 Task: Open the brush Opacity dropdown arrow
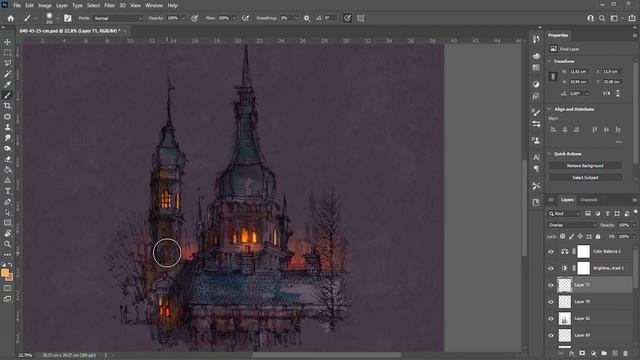[183, 18]
